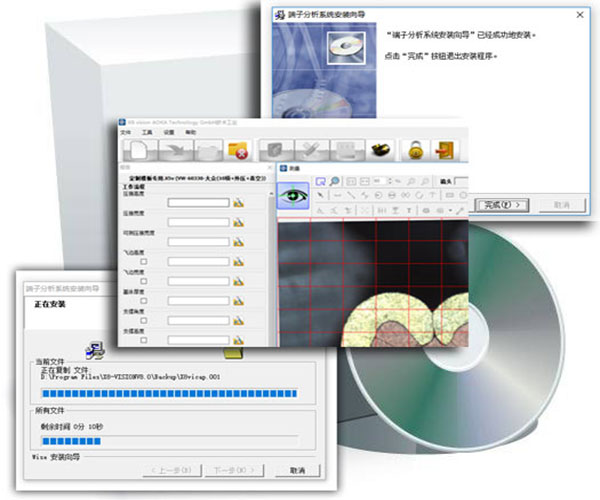The image size is (600, 500).
Task: Click the zoom percentage input field
Action: 379,181
